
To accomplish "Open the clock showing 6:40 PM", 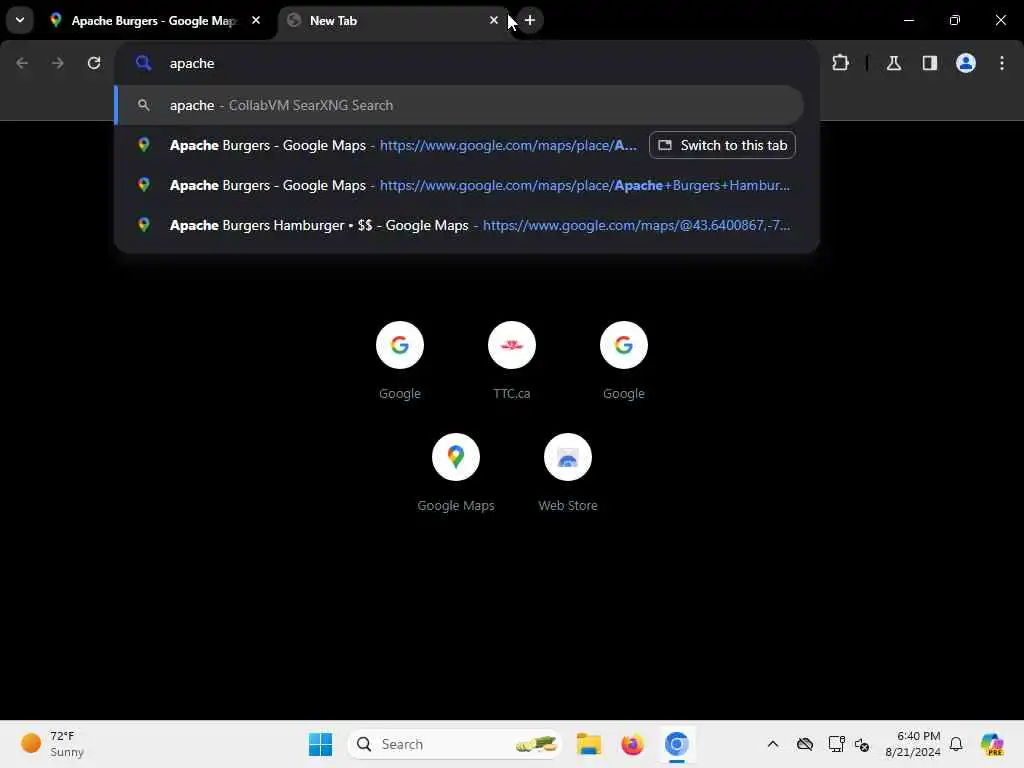I will pos(912,744).
